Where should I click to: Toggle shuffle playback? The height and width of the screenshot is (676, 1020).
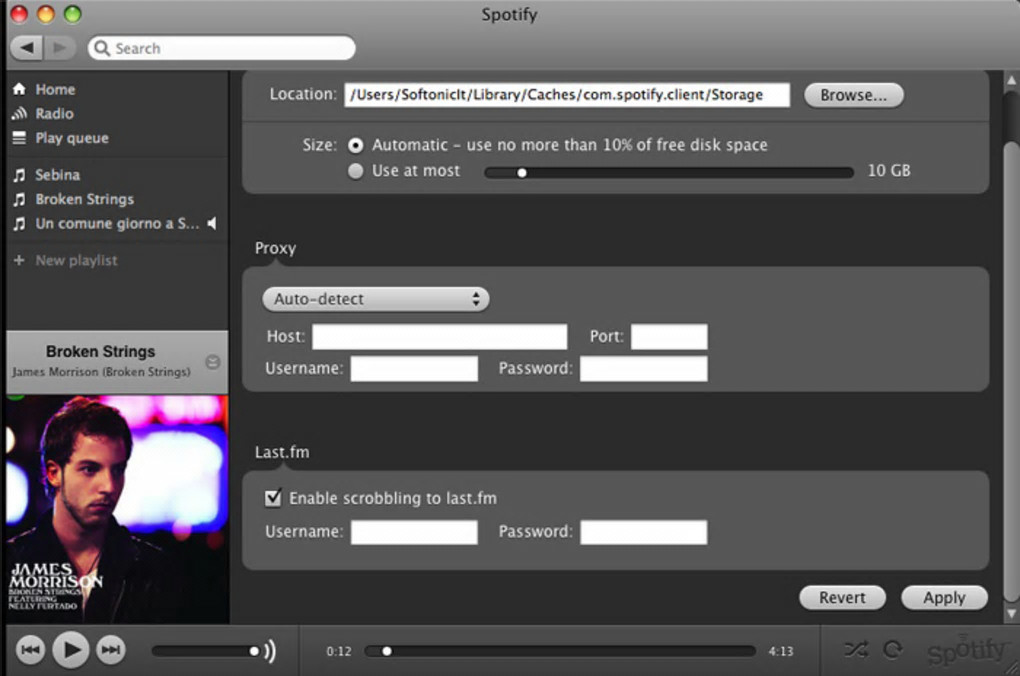coord(855,649)
